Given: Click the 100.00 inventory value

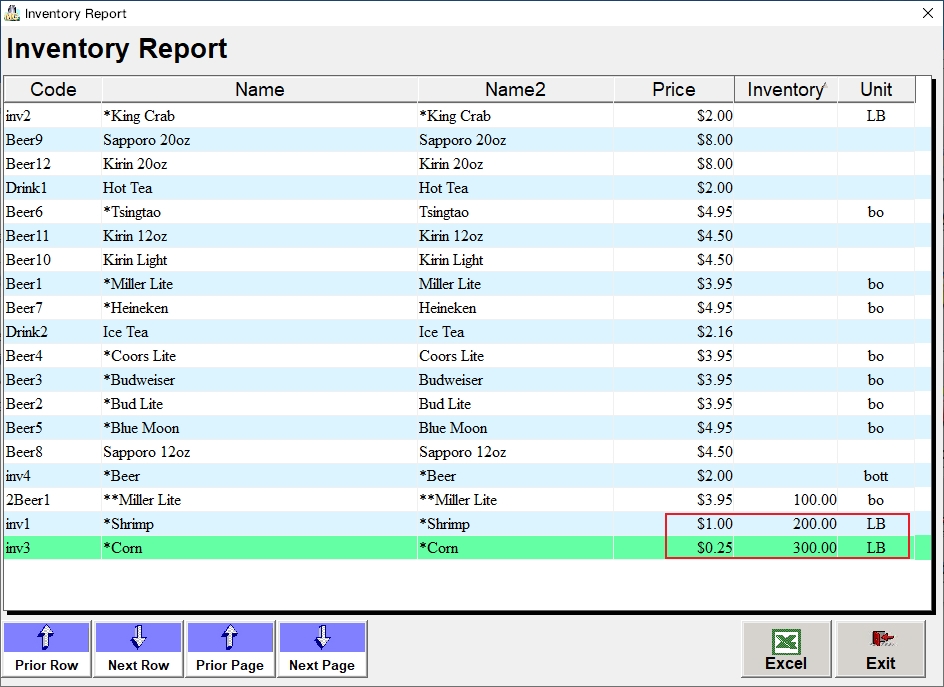Looking at the screenshot, I should click(786, 500).
